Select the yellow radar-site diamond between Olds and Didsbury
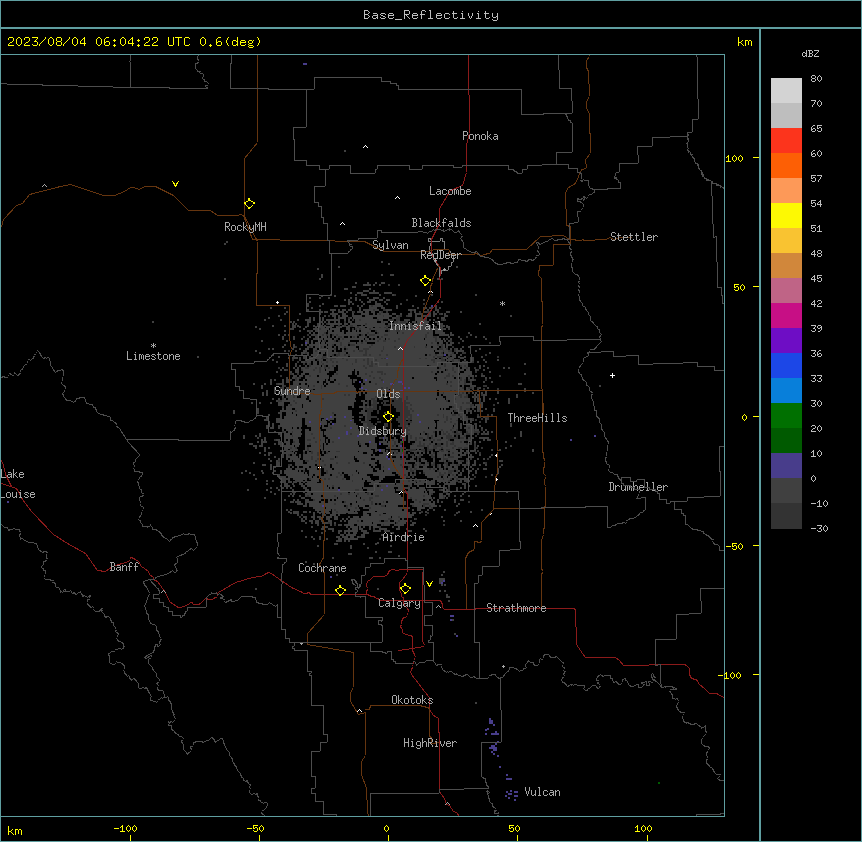 pos(388,417)
